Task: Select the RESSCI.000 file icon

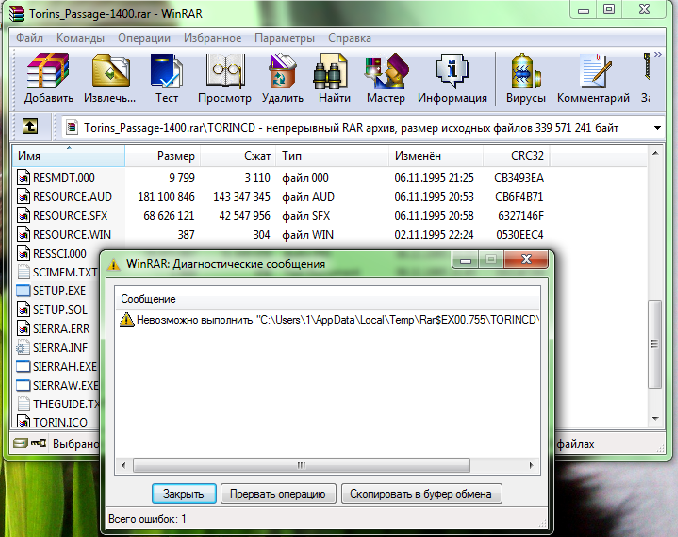Action: pos(23,253)
